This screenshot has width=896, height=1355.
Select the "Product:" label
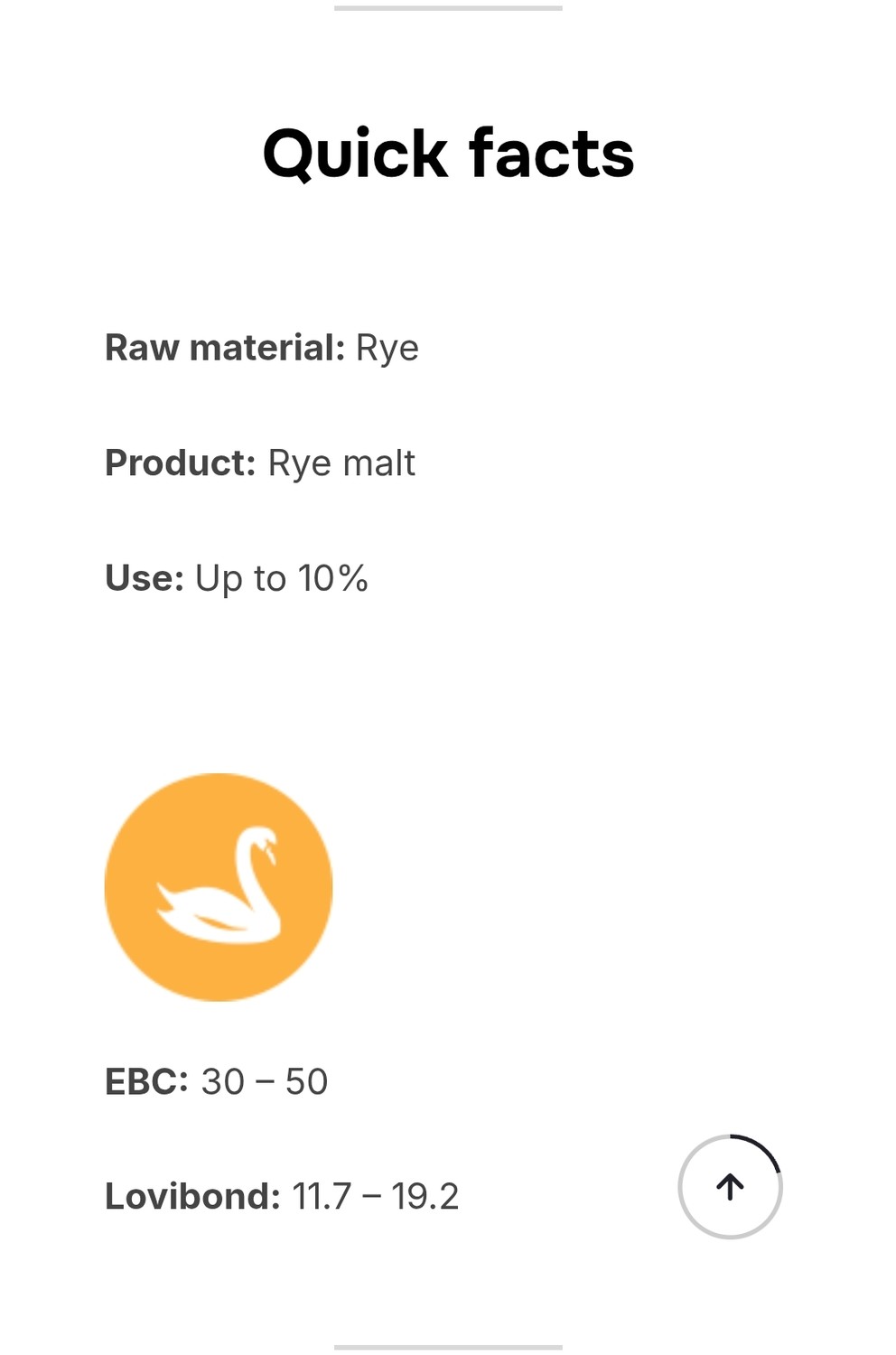coord(181,463)
